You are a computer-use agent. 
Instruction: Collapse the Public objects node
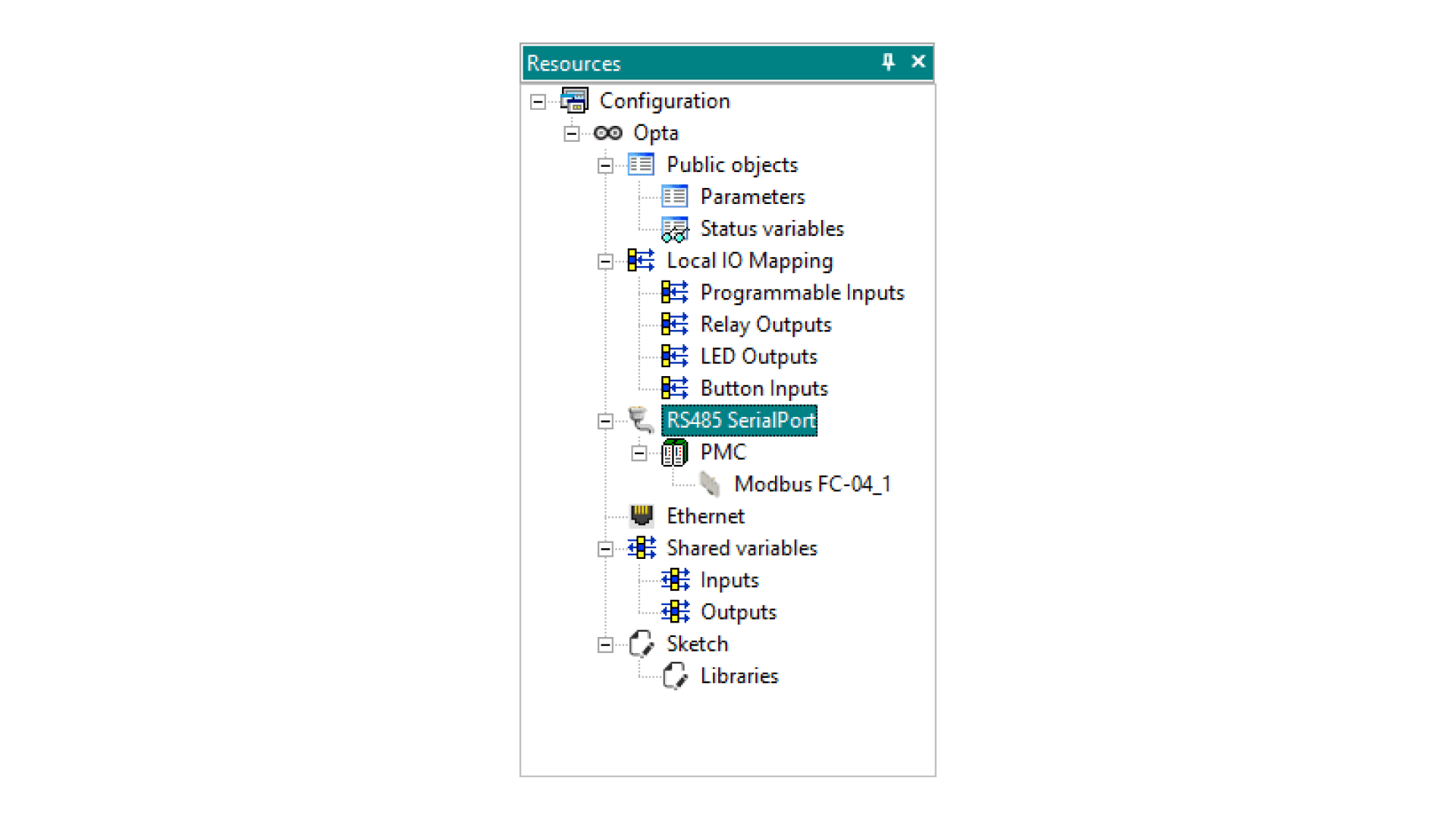605,165
